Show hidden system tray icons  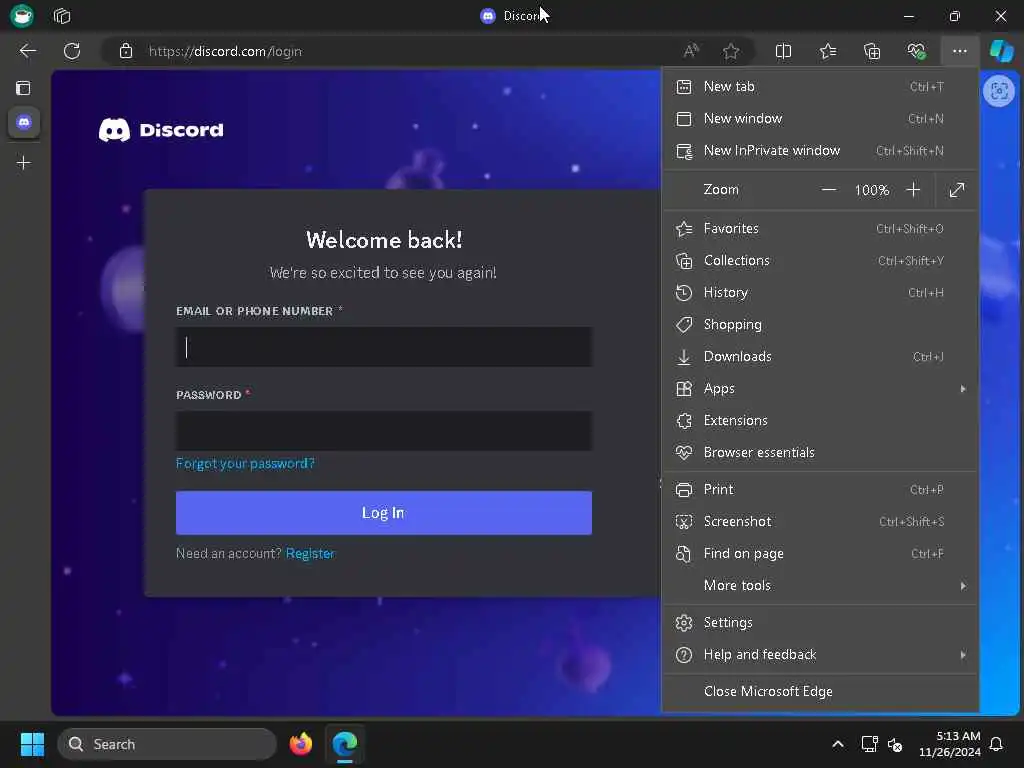coord(838,744)
